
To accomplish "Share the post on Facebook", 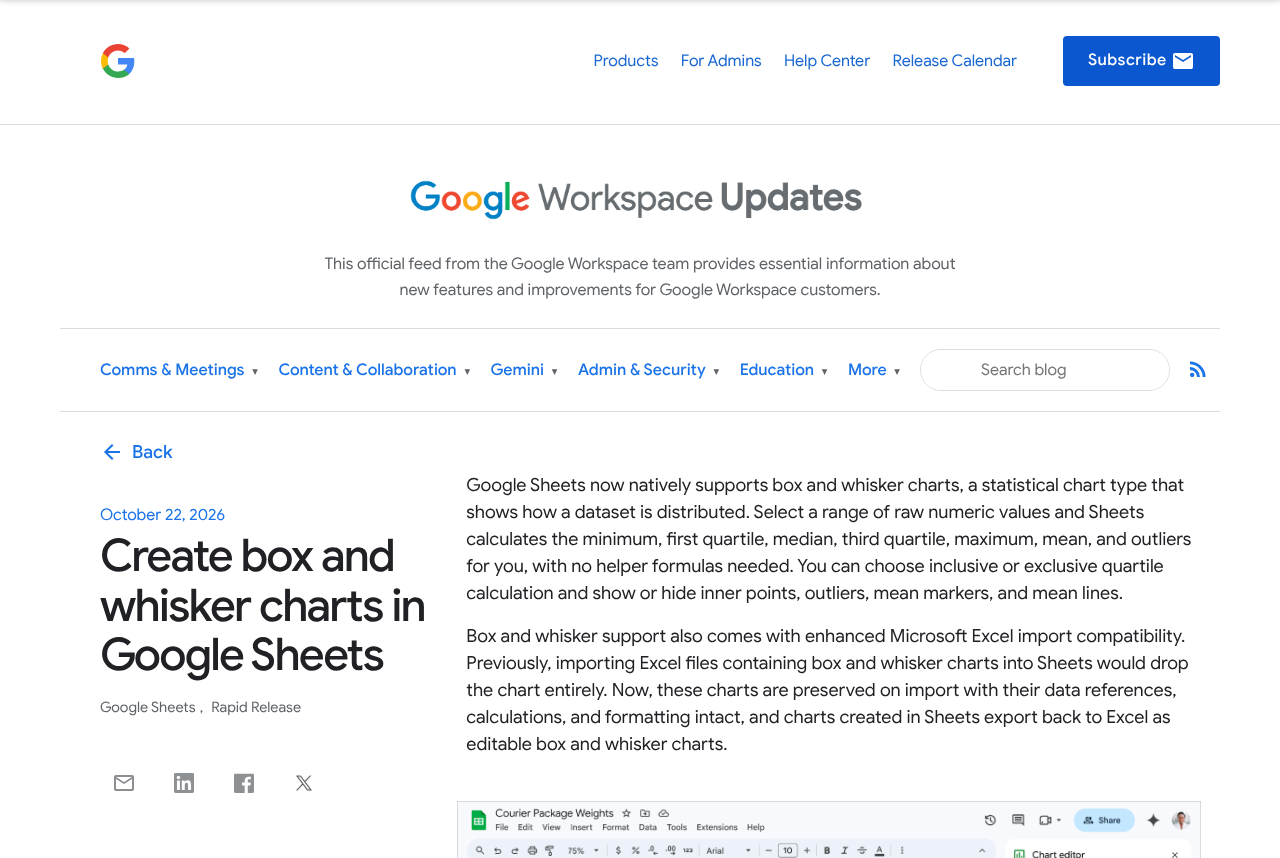I will (244, 783).
